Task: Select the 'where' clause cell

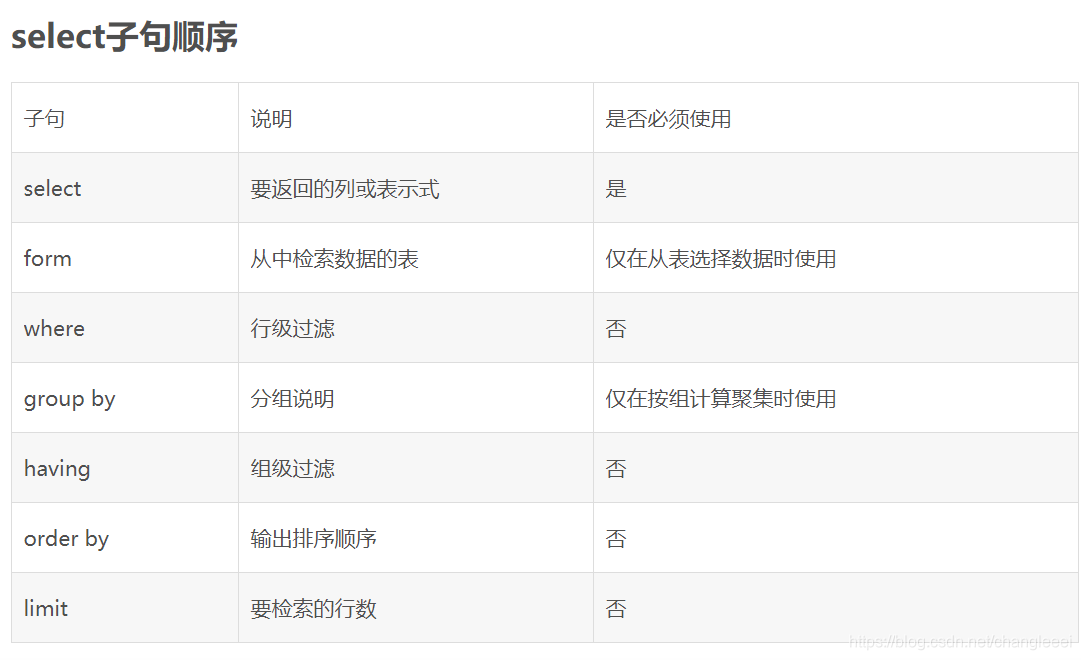Action: (x=125, y=328)
